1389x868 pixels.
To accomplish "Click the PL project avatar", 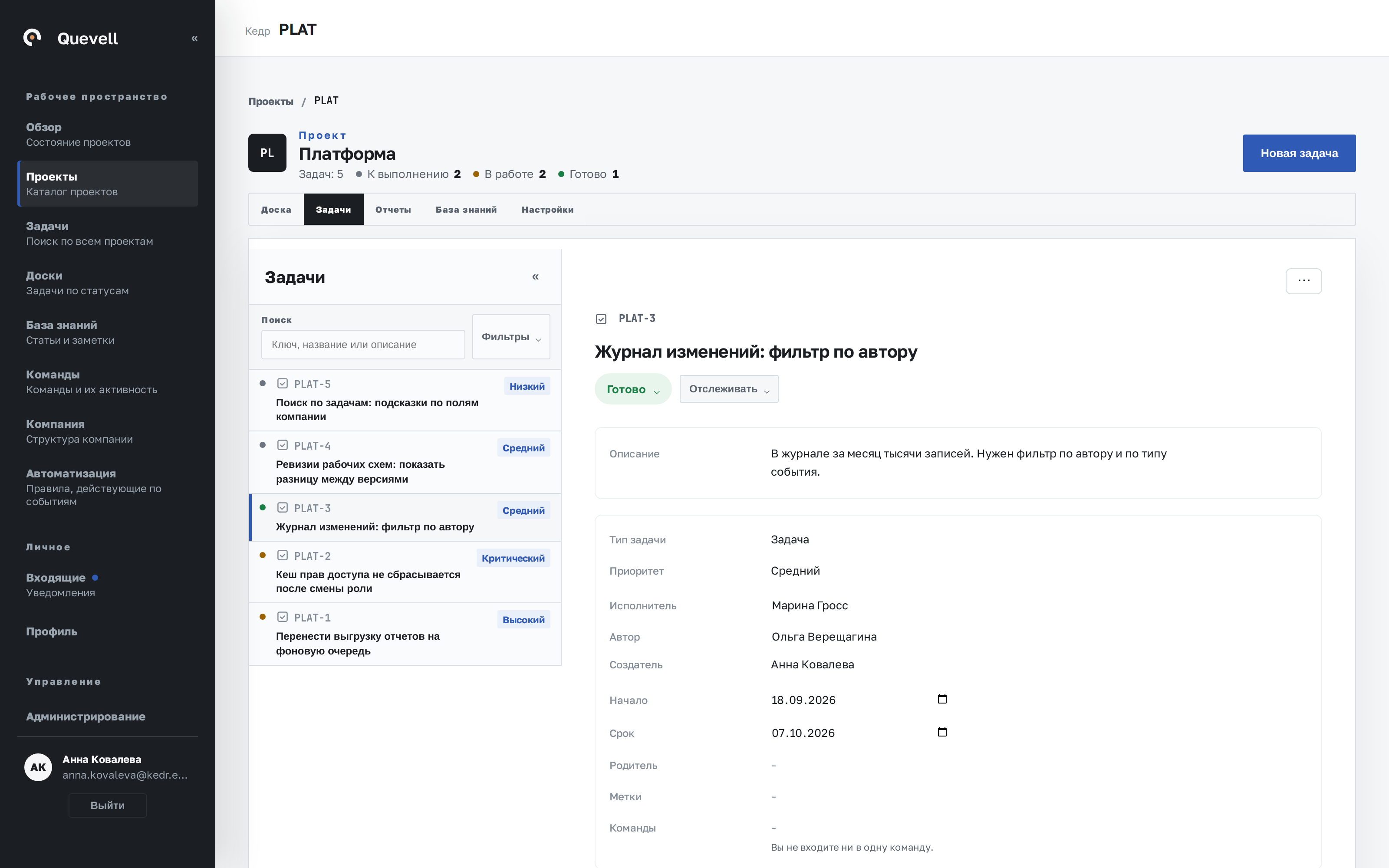I will pos(267,153).
